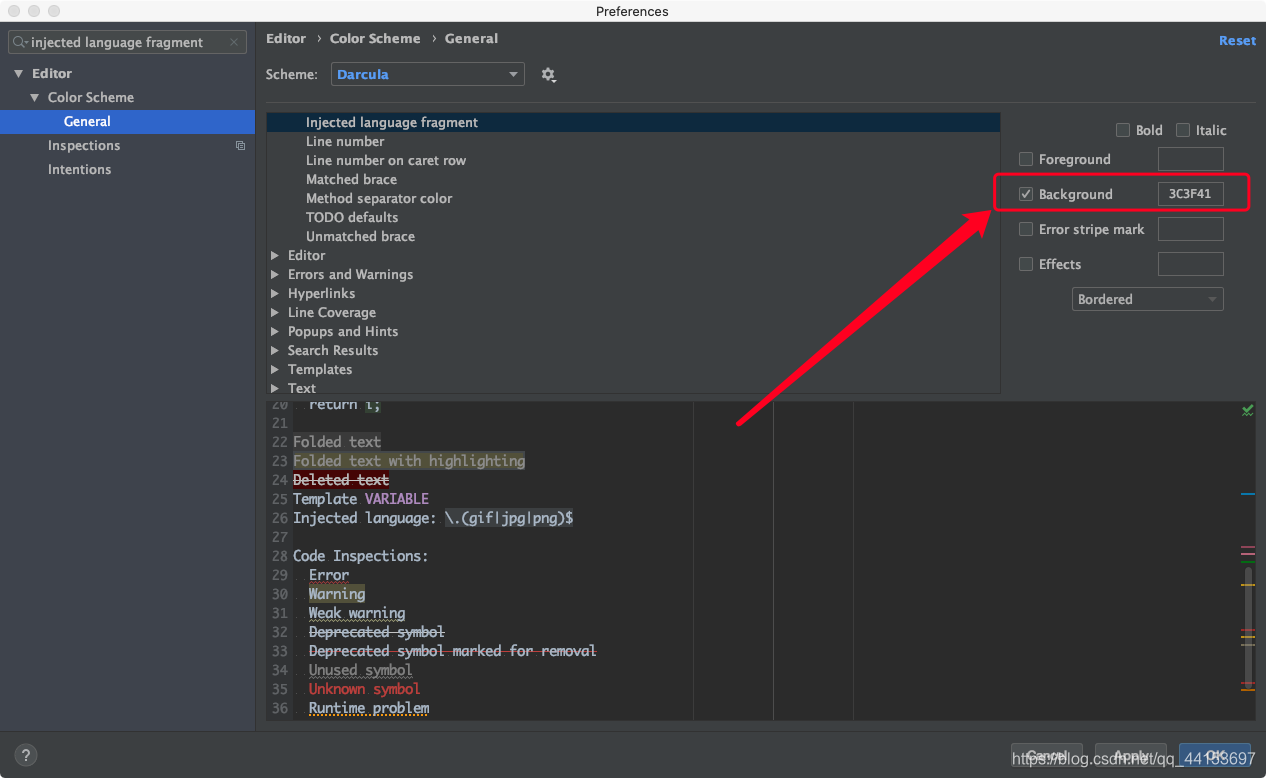Viewport: 1266px width, 778px height.
Task: Select Unmatched brace row
Action: coord(633,236)
